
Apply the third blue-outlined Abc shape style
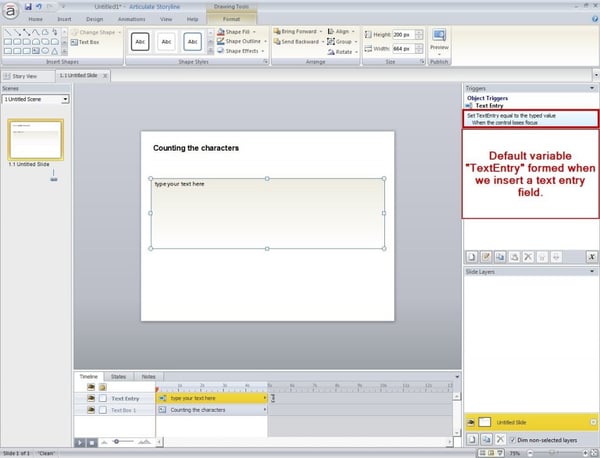(192, 42)
